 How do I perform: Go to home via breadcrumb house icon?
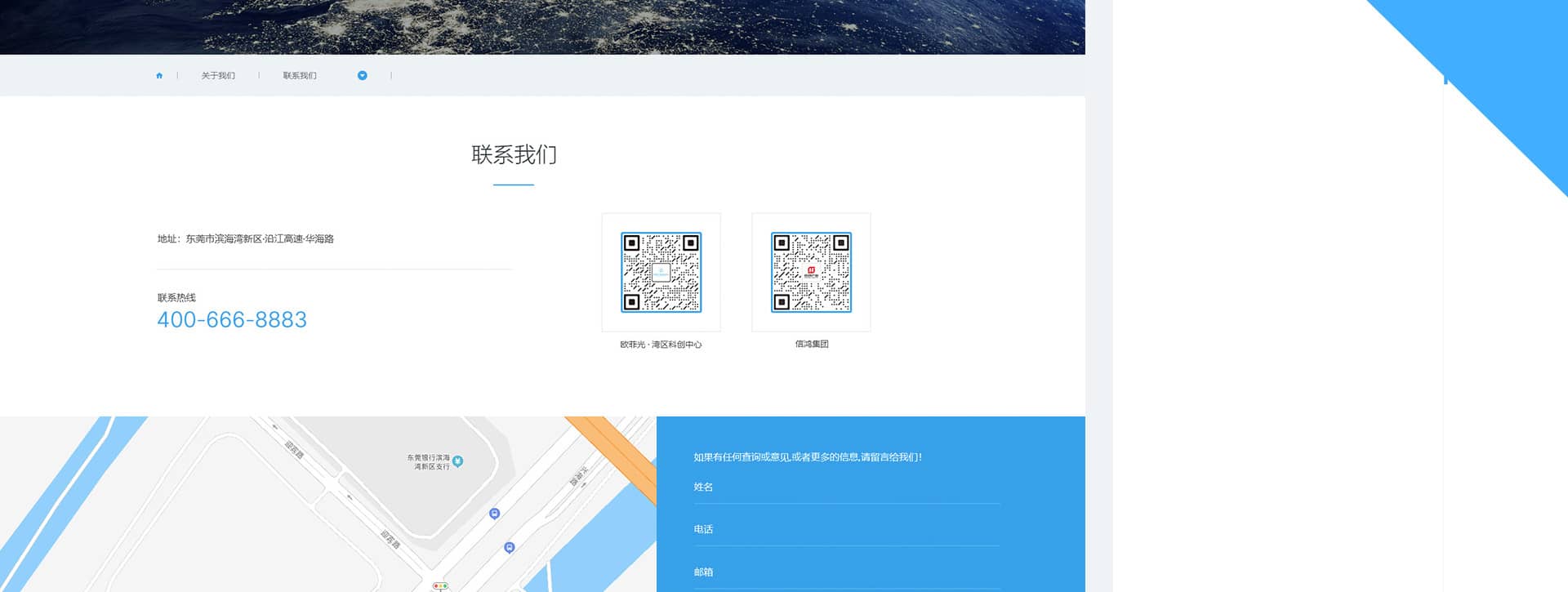(159, 76)
